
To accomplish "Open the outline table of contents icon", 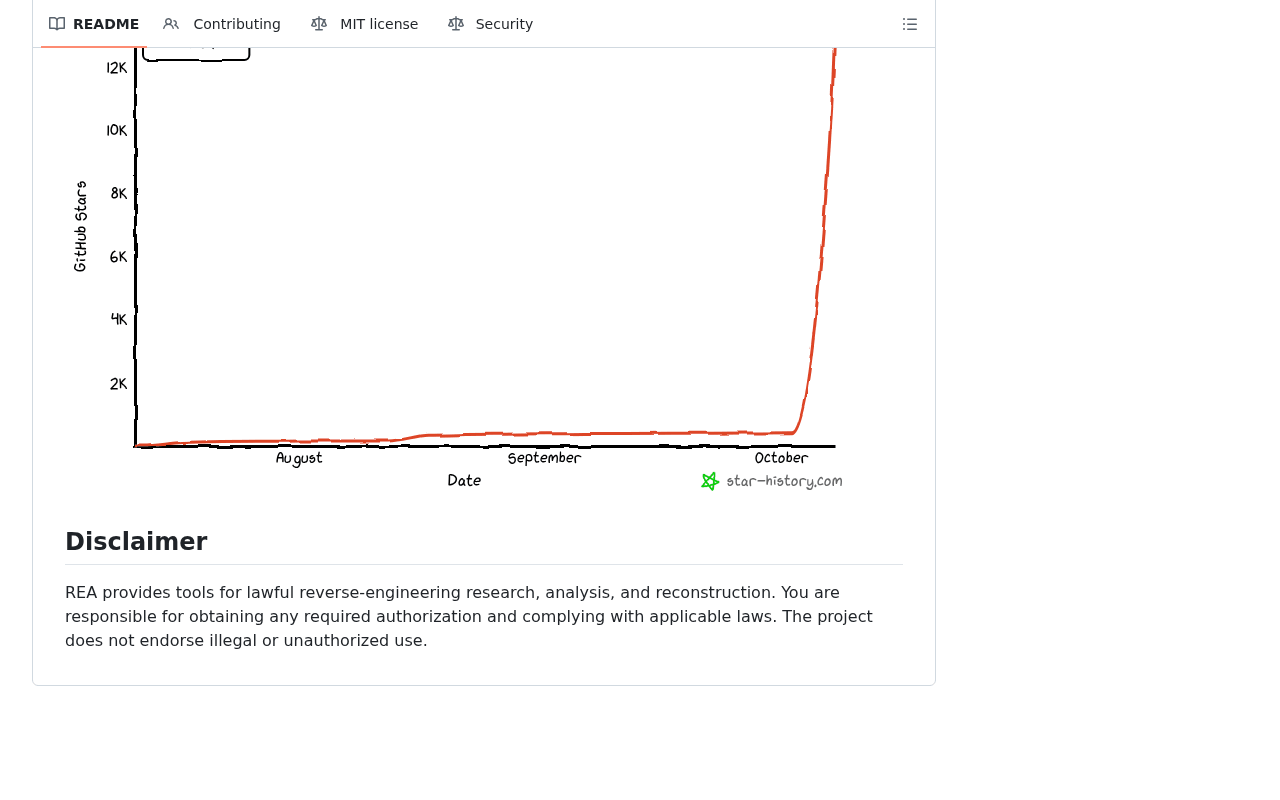I will (x=910, y=24).
